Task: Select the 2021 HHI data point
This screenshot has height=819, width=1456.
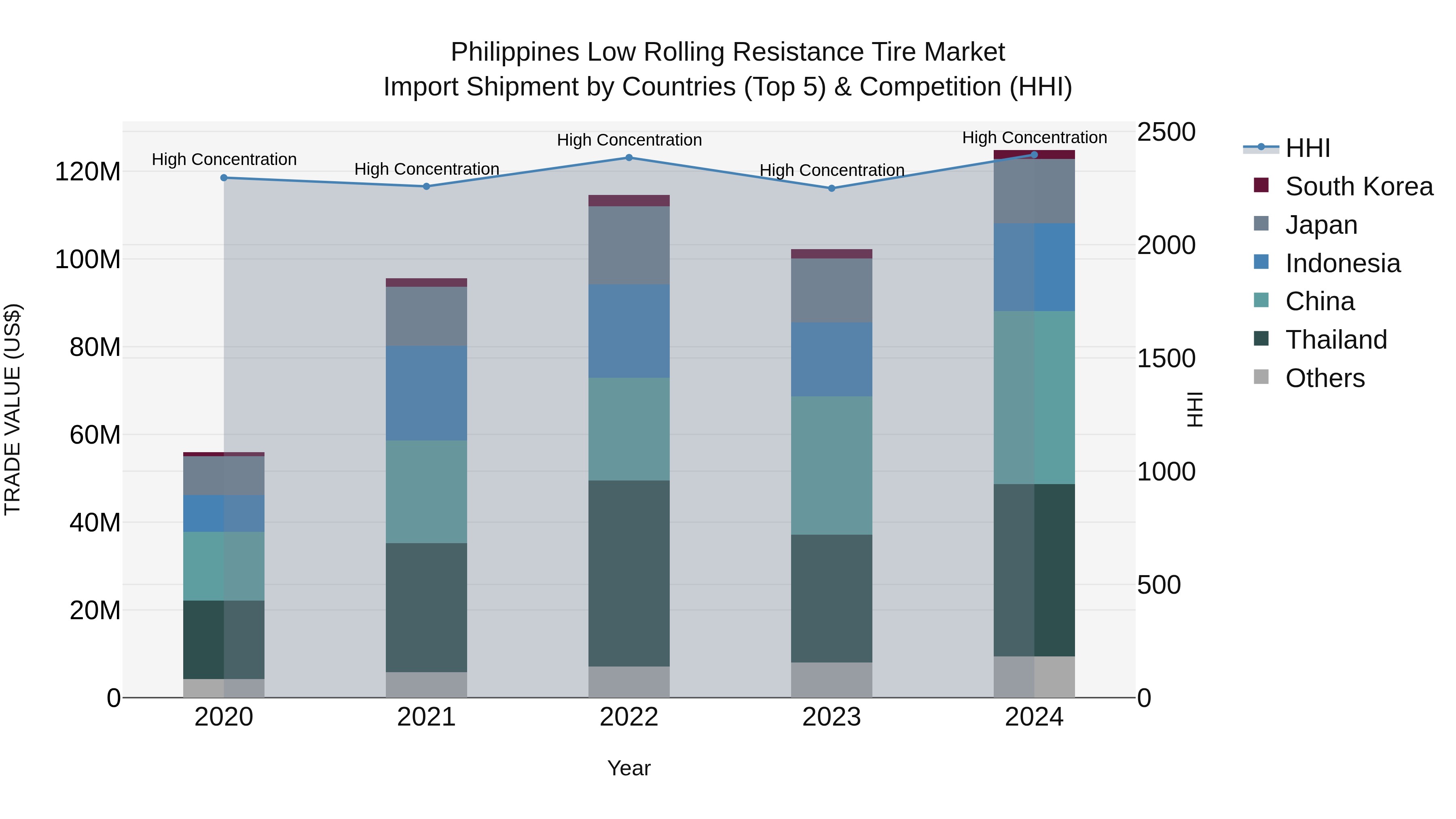Action: pyautogui.click(x=427, y=186)
